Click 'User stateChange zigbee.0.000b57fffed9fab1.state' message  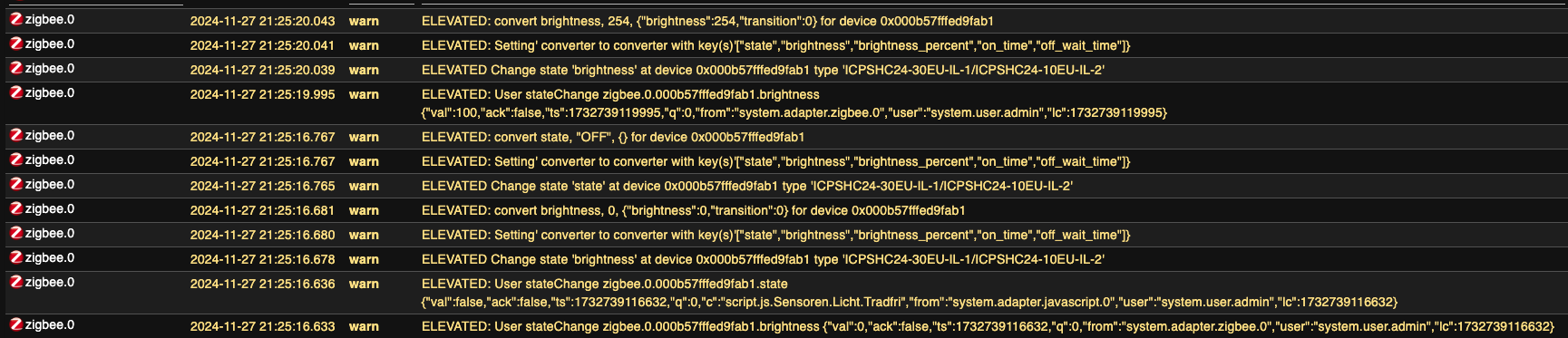click(x=910, y=293)
